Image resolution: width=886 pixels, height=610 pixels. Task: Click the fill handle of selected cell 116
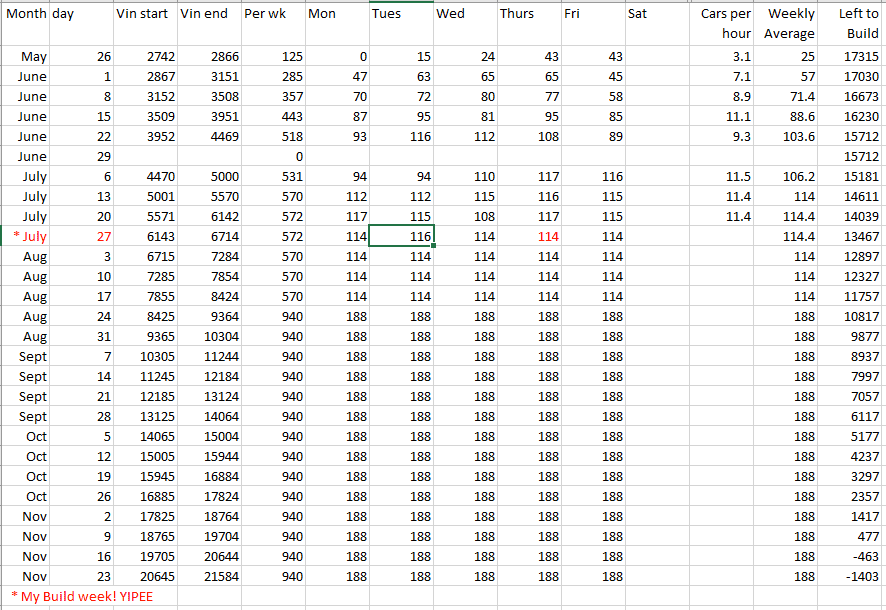point(434,246)
